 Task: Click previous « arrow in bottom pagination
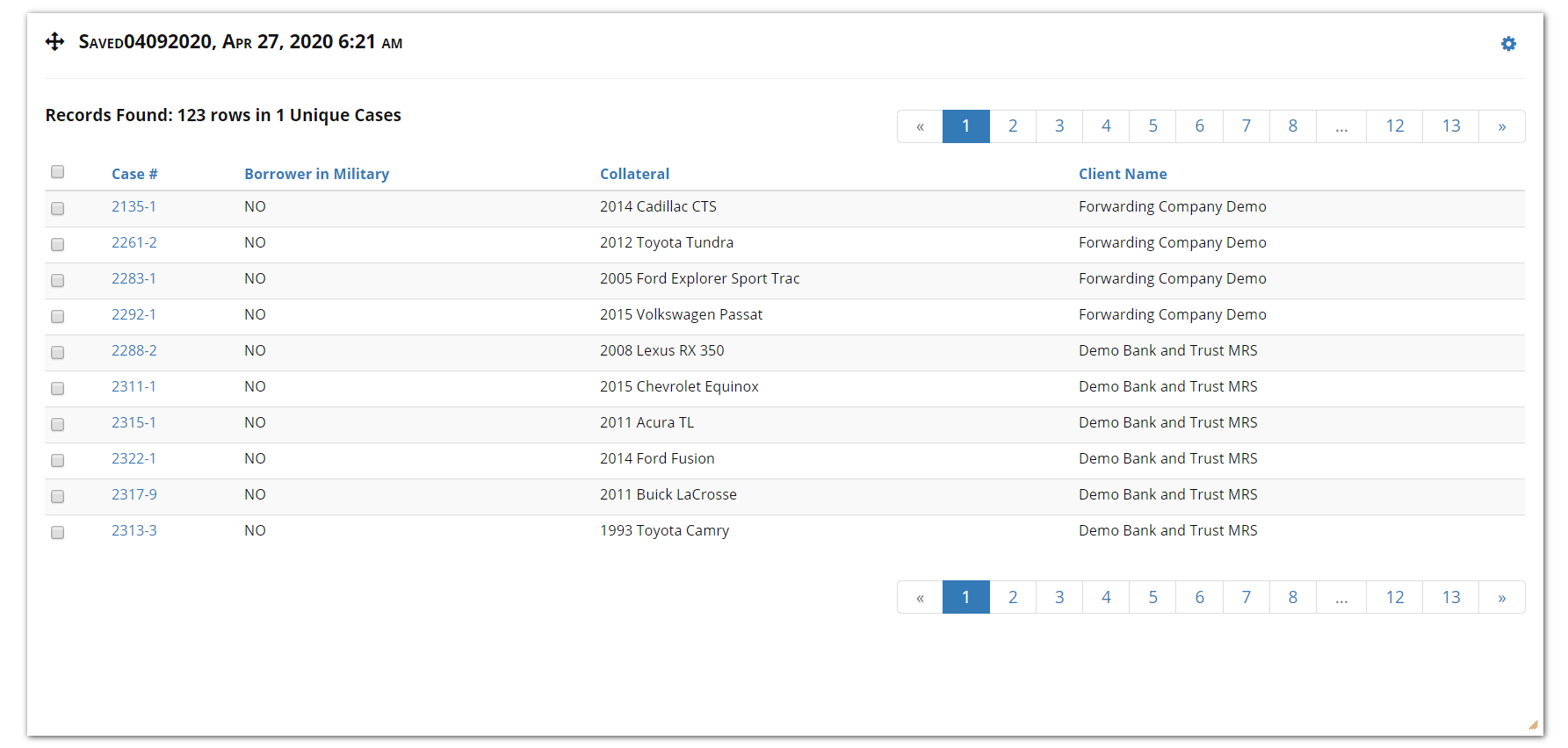click(920, 597)
